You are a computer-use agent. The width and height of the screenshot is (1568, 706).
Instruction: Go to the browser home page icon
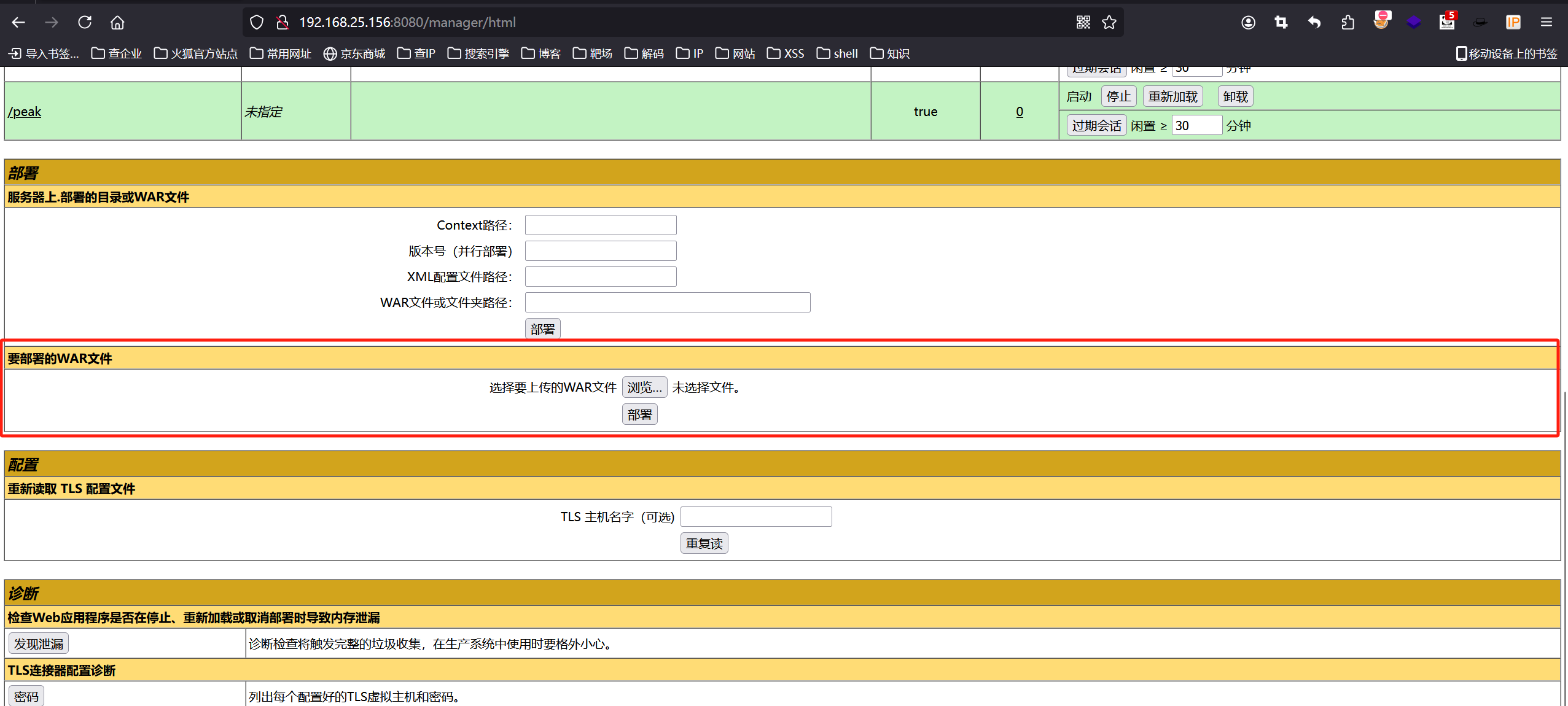117,23
